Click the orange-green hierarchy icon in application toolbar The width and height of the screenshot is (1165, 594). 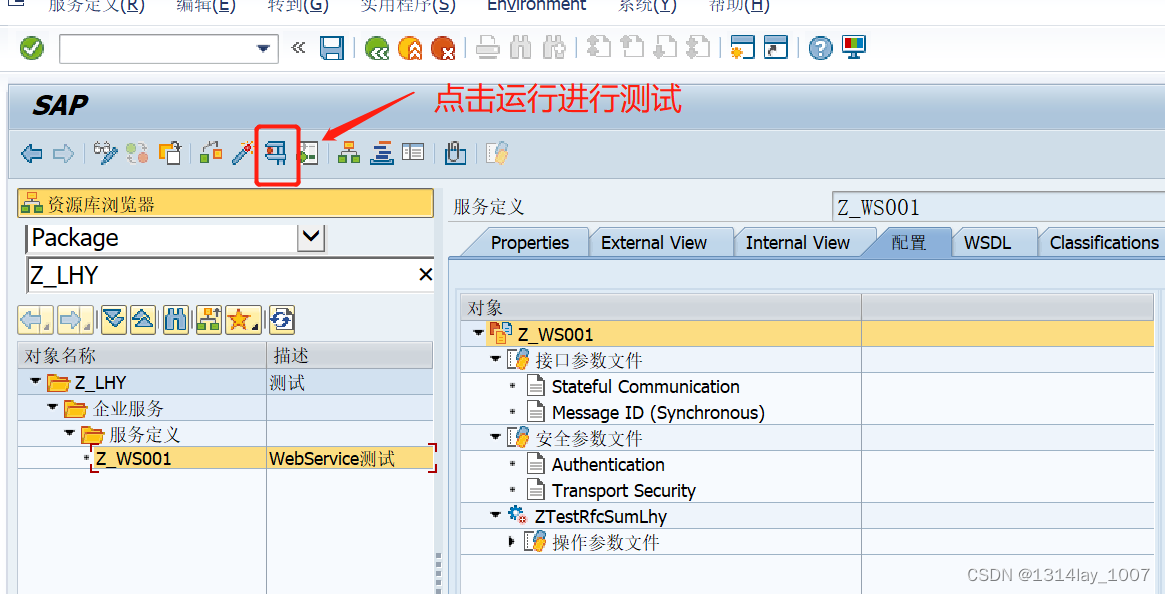coord(348,153)
